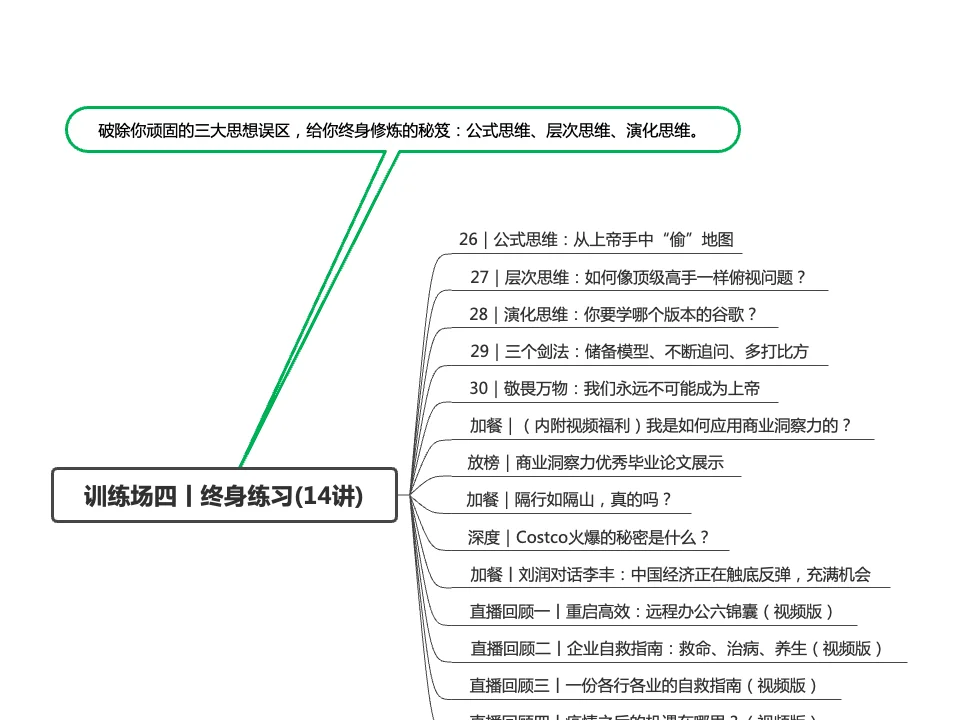
Task: Click the partially visible 直播回顾四 node
Action: click(650, 716)
